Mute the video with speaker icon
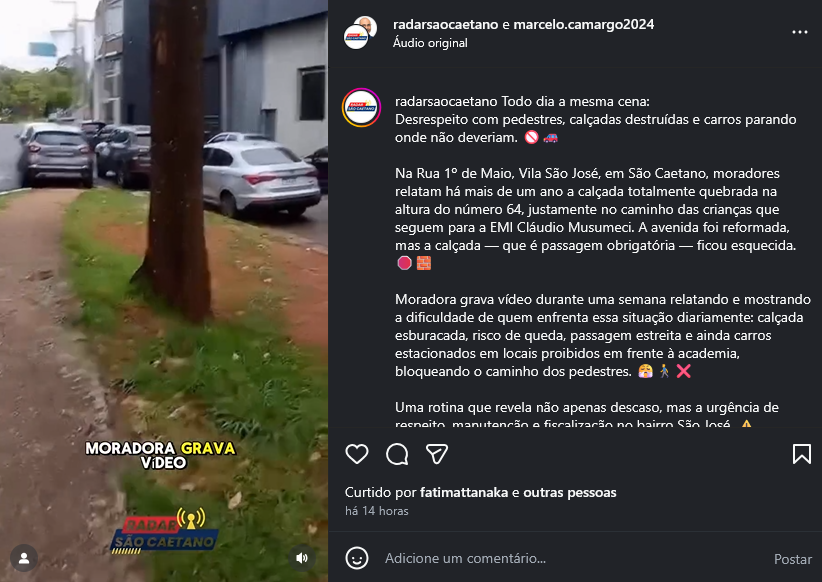Screen dimensions: 822x582 (x=302, y=558)
